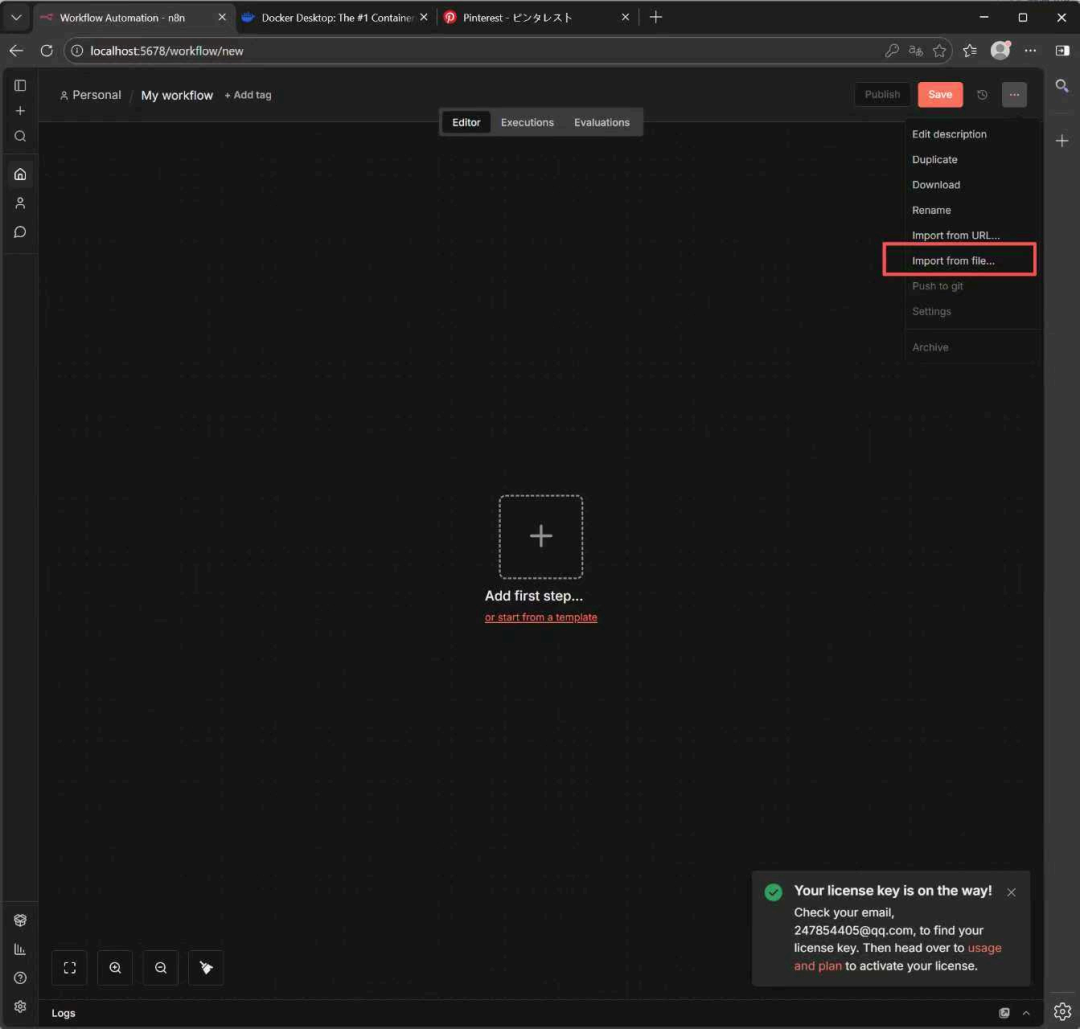Open the browser tab list dropdown

click(x=16, y=18)
